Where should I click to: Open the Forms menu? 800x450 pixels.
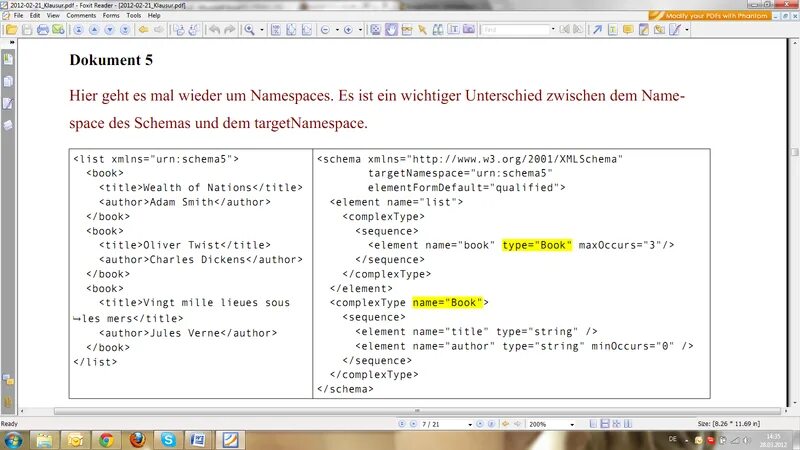tap(111, 16)
